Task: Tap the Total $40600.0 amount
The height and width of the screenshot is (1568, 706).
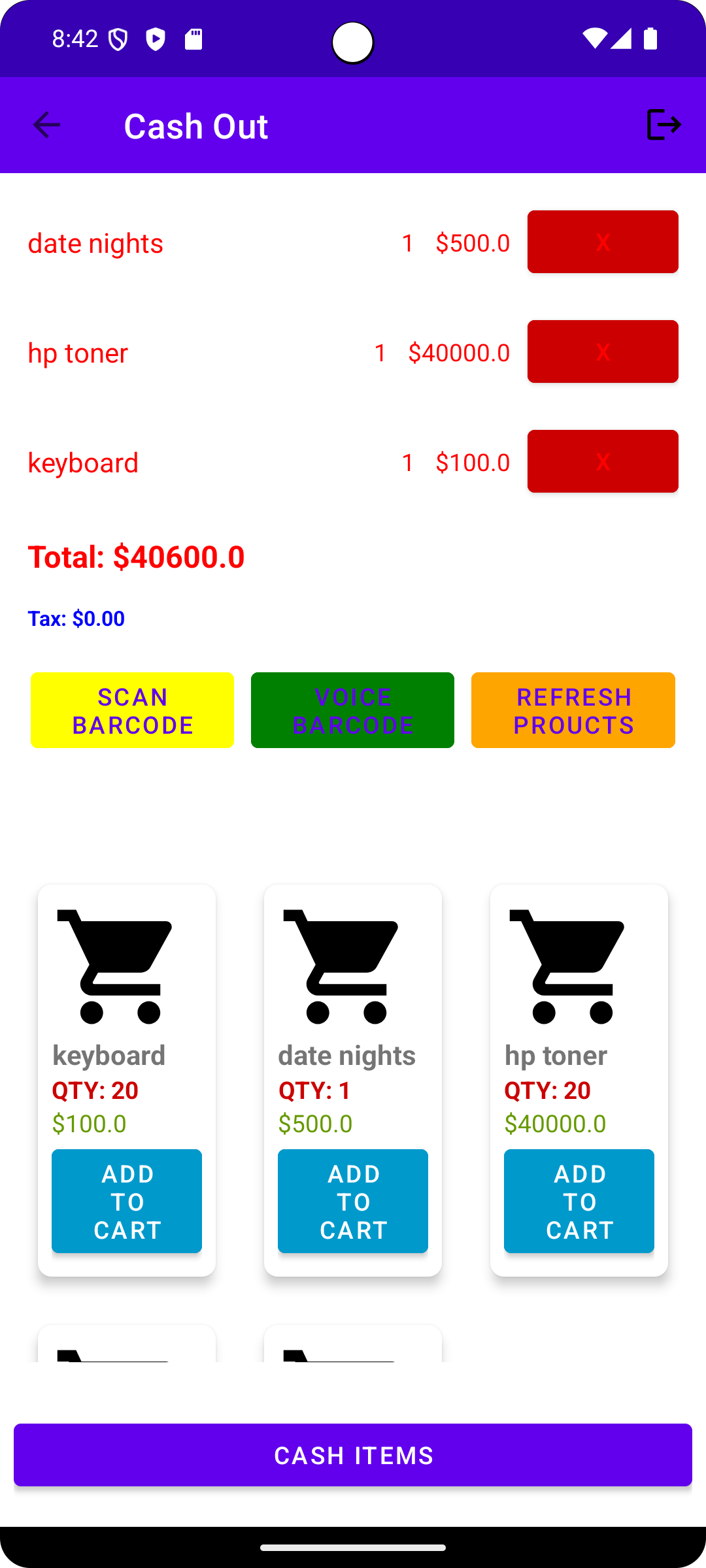Action: [136, 557]
